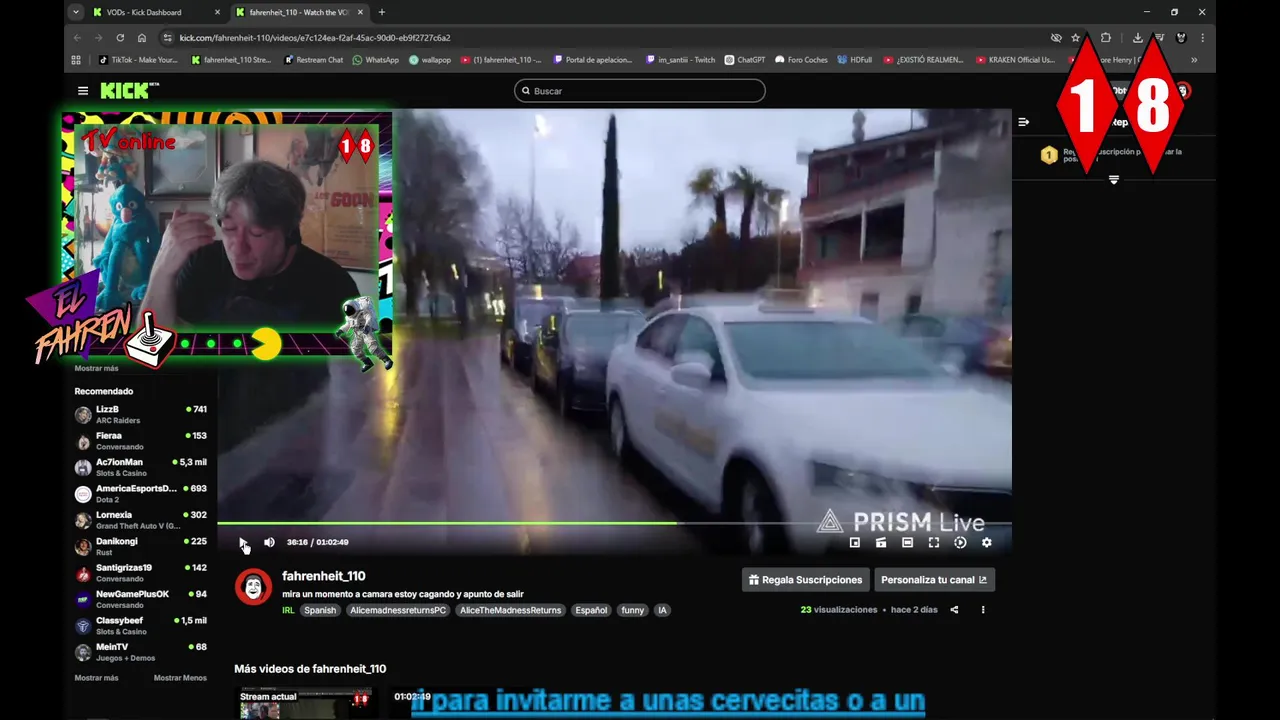Open Foro Coches bookmark
This screenshot has height=720, width=1280.
pos(801,60)
